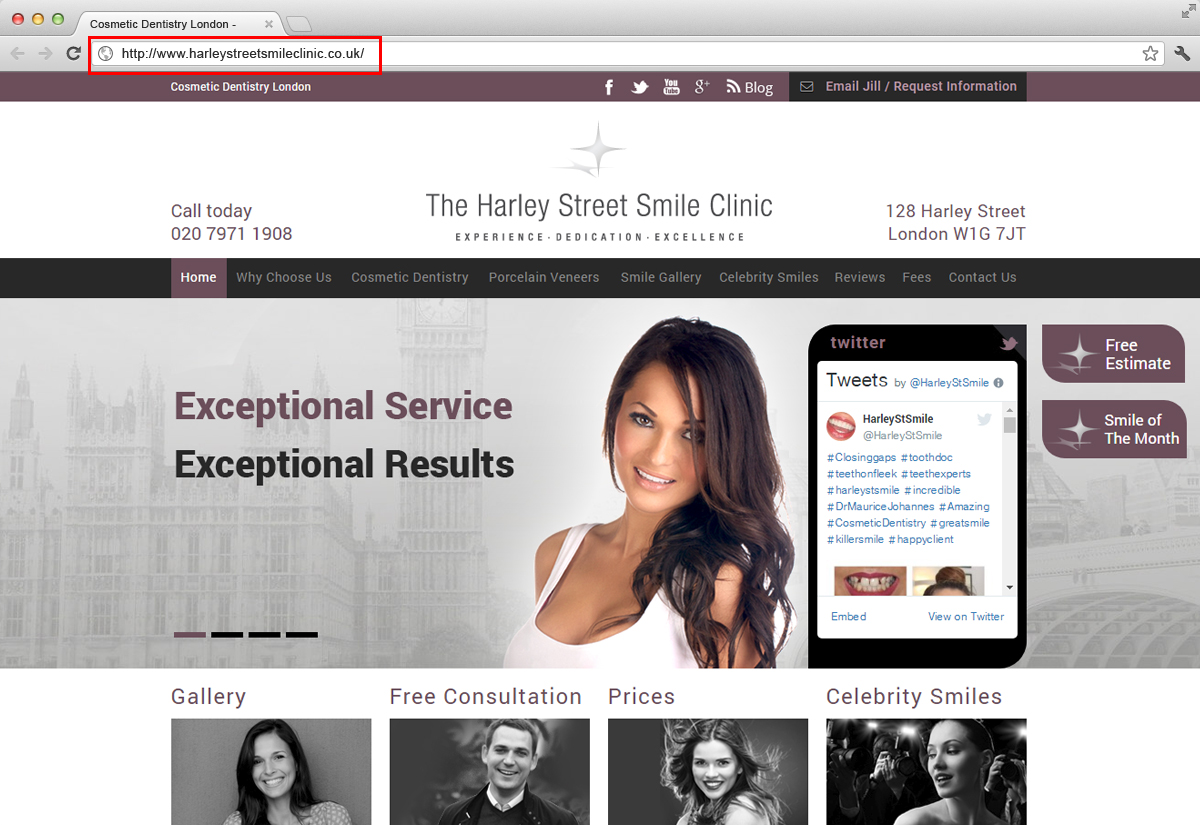This screenshot has width=1200, height=825.
Task: Bookmark page with the star icon
Action: (x=1150, y=54)
